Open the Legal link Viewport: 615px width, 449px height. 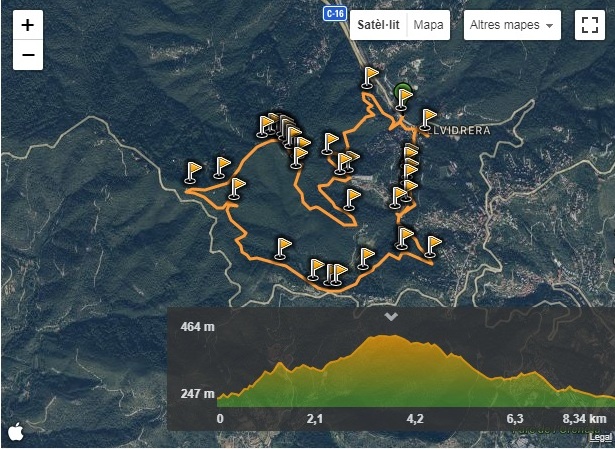[x=600, y=437]
